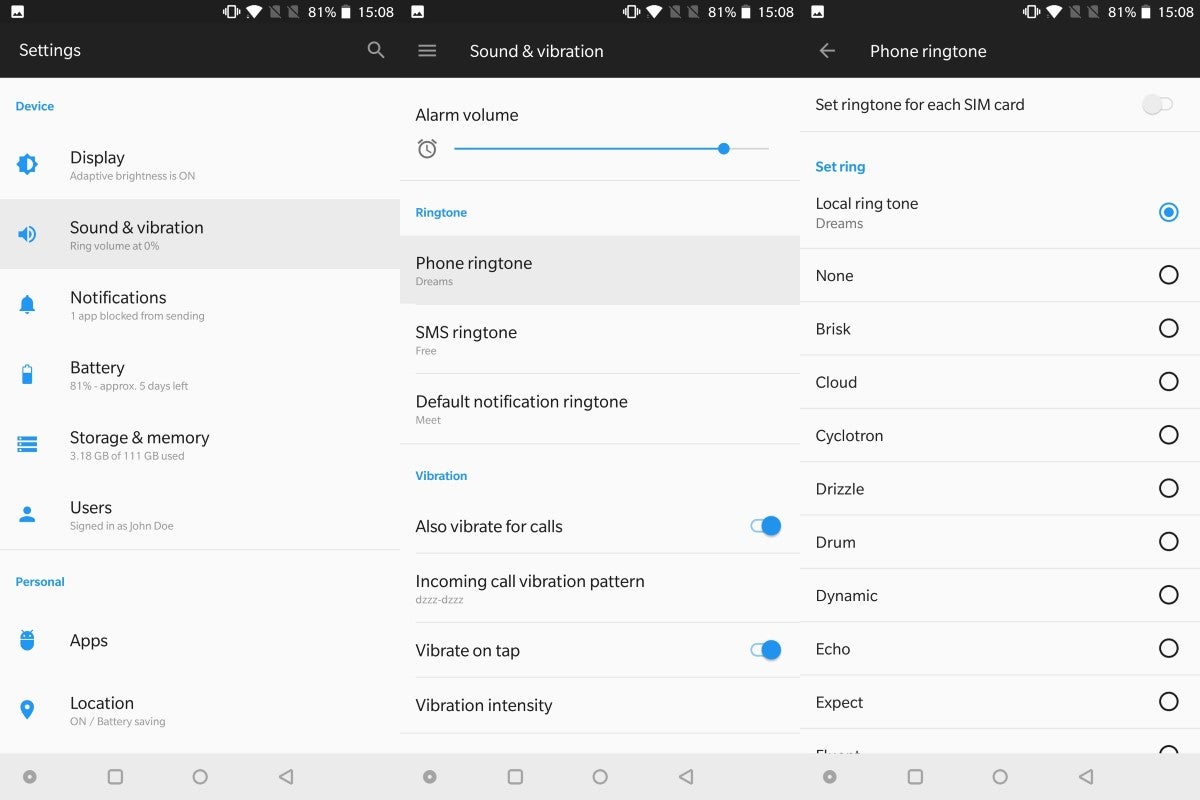Go back using Phone ringtone header arrow
Image resolution: width=1200 pixels, height=800 pixels.
(827, 51)
